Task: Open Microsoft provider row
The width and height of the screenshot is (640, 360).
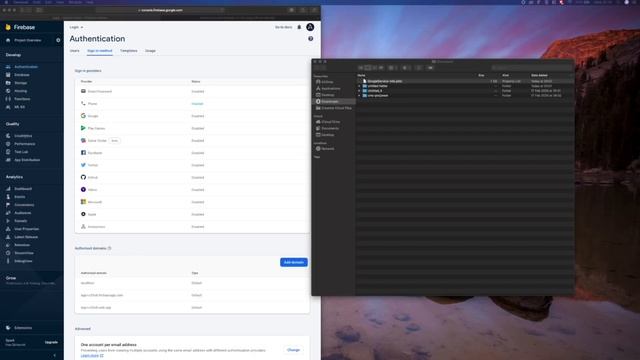Action: (x=192, y=202)
